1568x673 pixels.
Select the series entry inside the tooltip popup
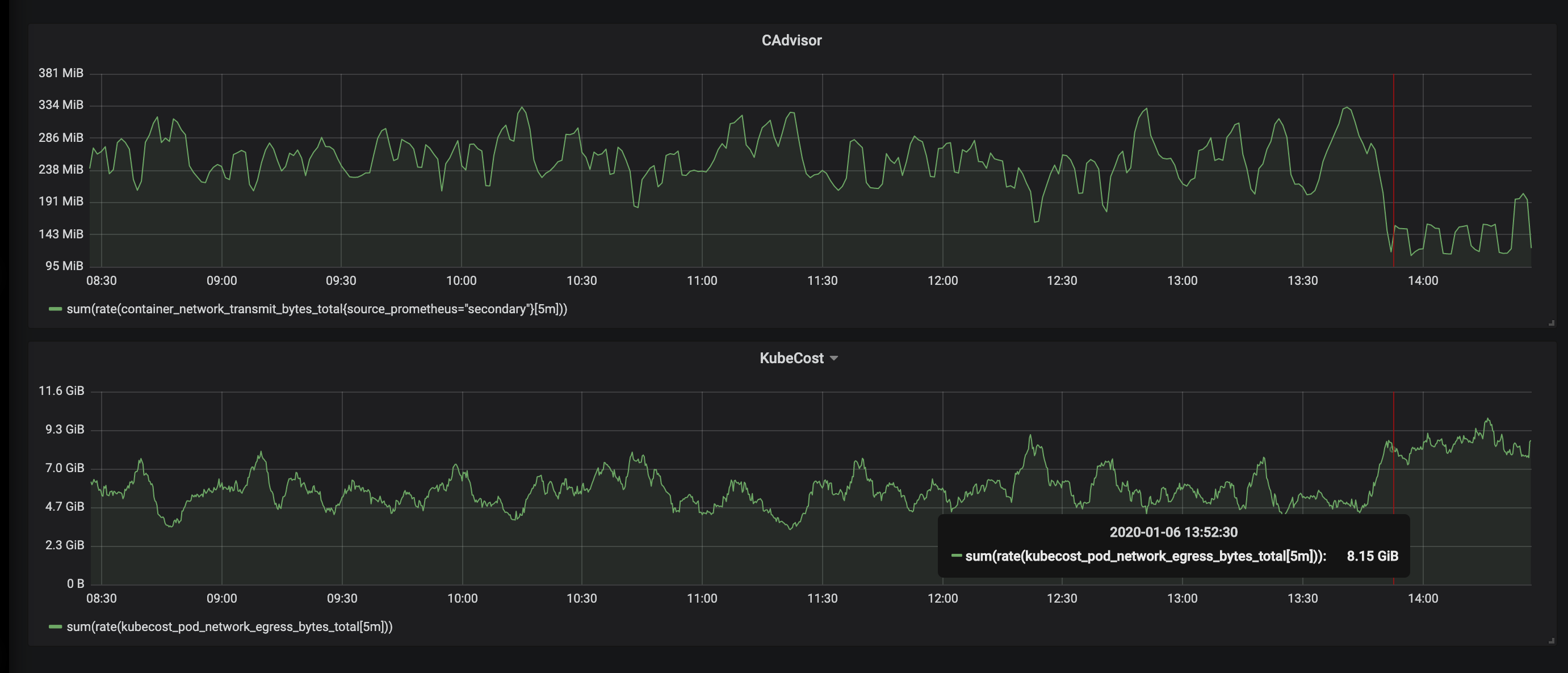(1147, 556)
